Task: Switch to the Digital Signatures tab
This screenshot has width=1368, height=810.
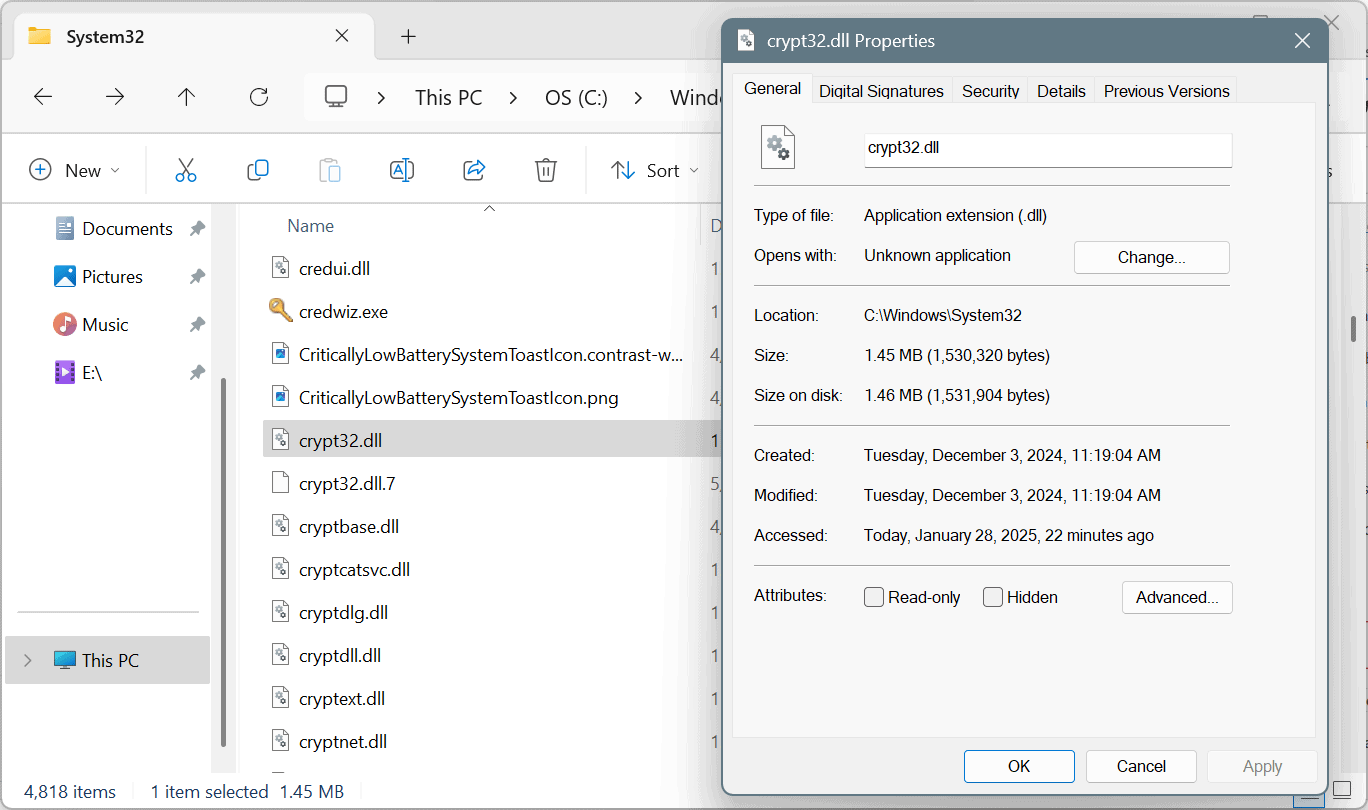Action: pyautogui.click(x=881, y=91)
